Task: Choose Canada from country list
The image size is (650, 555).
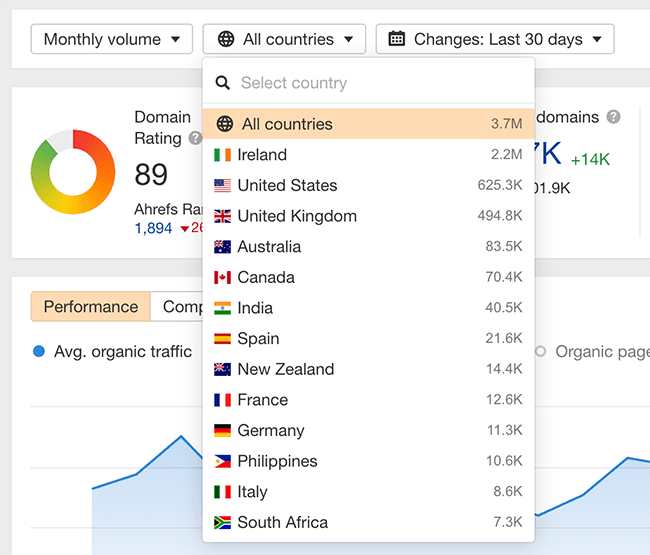Action: pyautogui.click(x=369, y=277)
